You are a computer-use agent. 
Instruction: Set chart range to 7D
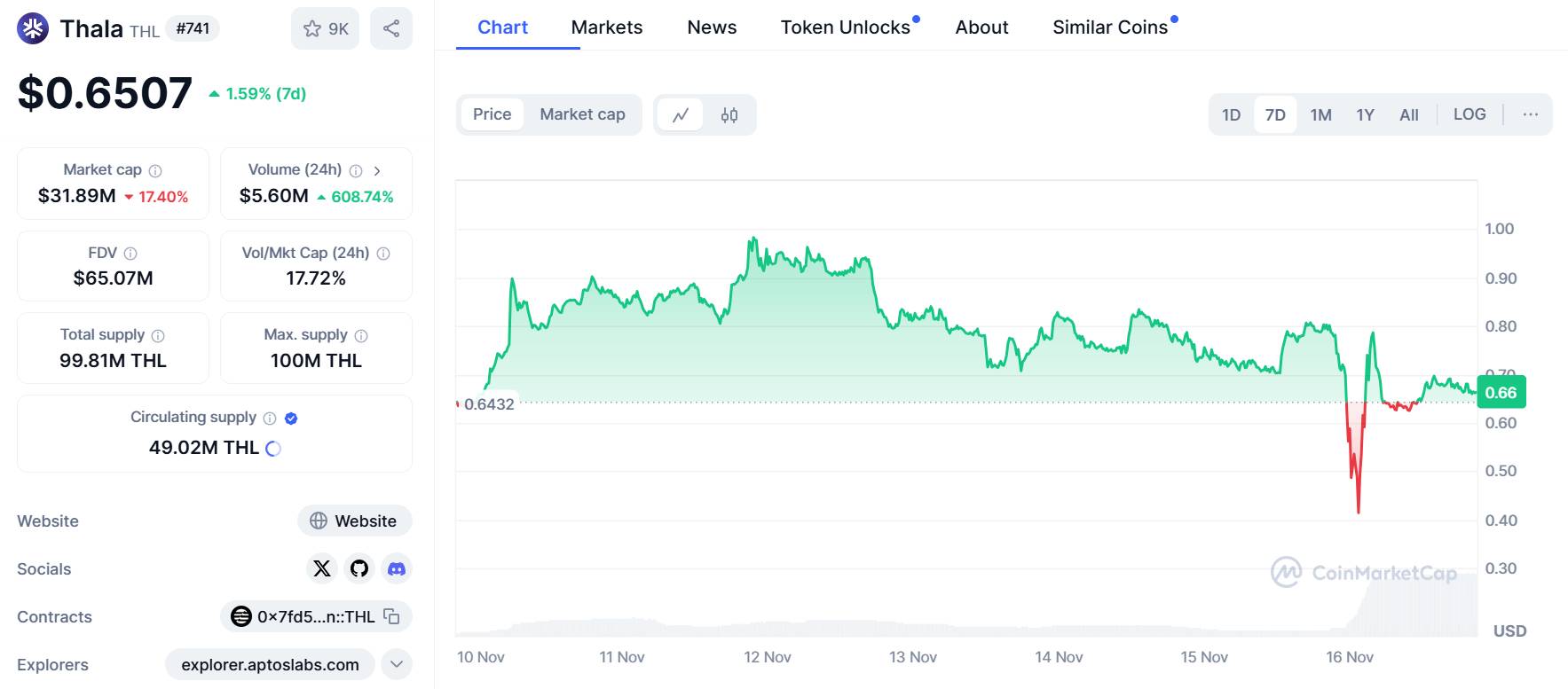pos(1275,114)
